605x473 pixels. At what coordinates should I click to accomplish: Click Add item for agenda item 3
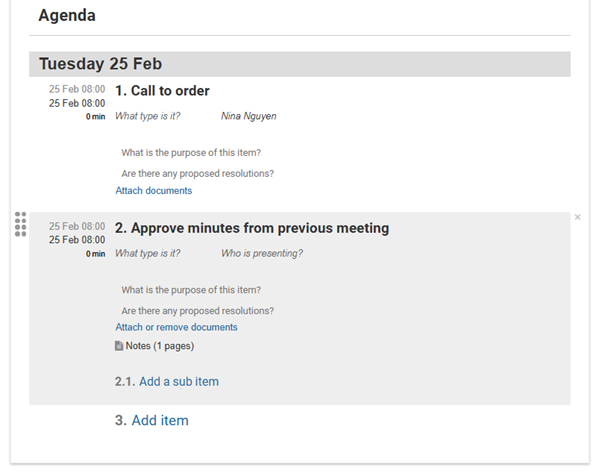point(160,421)
